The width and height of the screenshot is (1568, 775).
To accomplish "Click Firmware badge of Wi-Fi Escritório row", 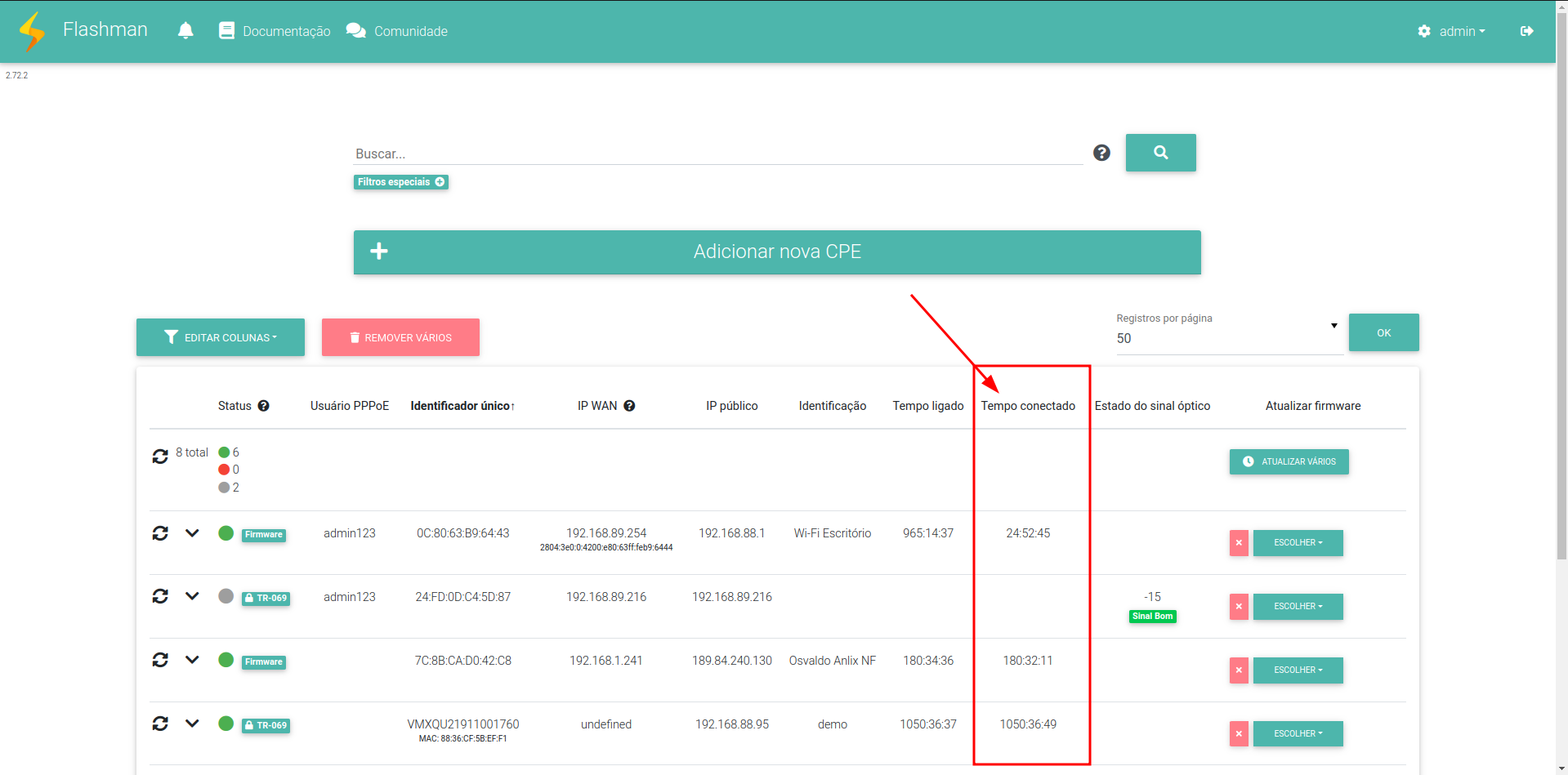I will [264, 535].
